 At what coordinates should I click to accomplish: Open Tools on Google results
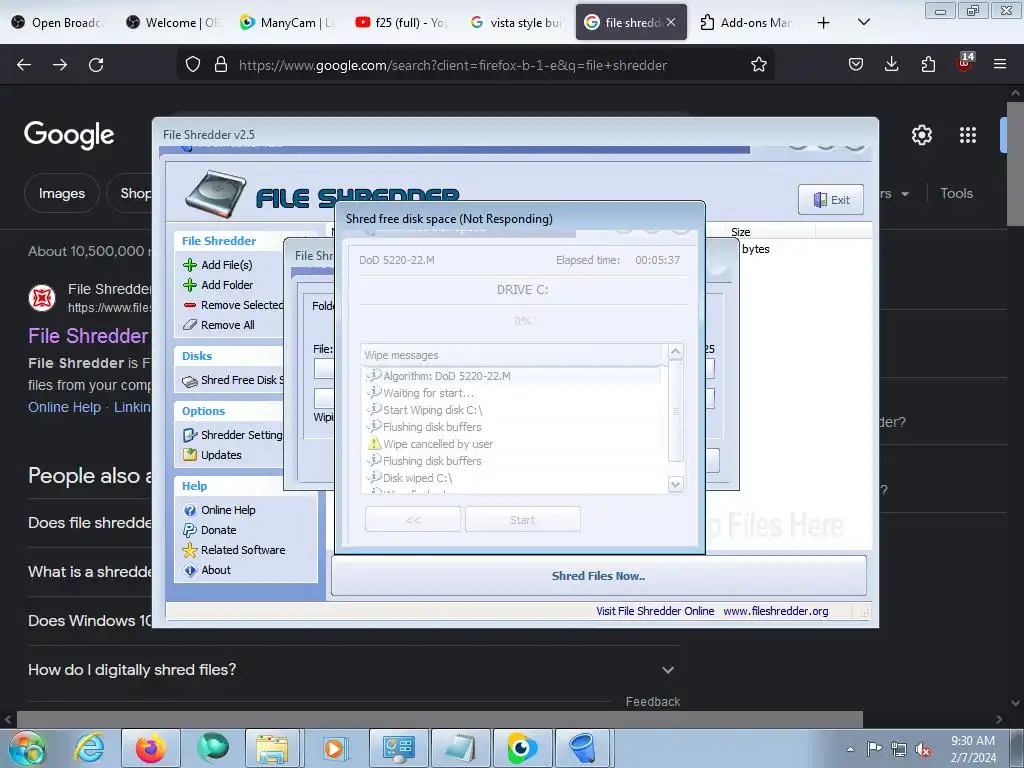click(956, 193)
